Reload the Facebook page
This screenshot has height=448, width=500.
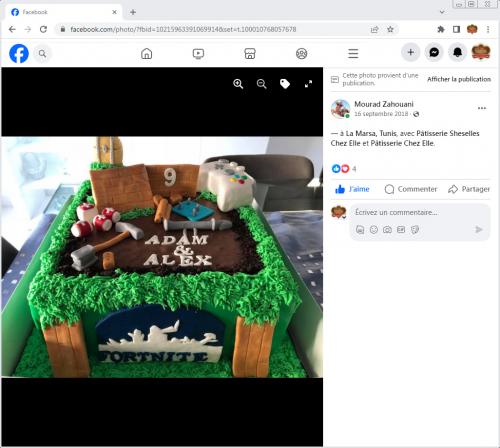[x=43, y=29]
